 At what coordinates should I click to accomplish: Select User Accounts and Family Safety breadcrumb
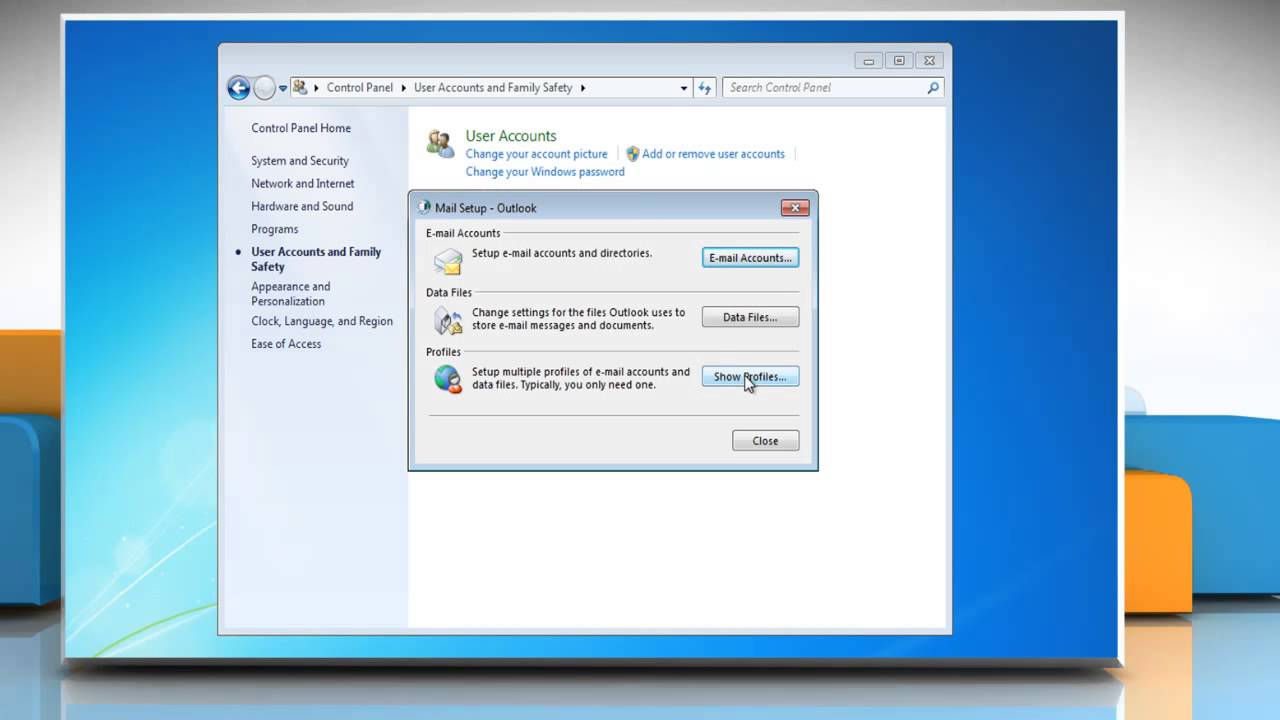pyautogui.click(x=493, y=88)
